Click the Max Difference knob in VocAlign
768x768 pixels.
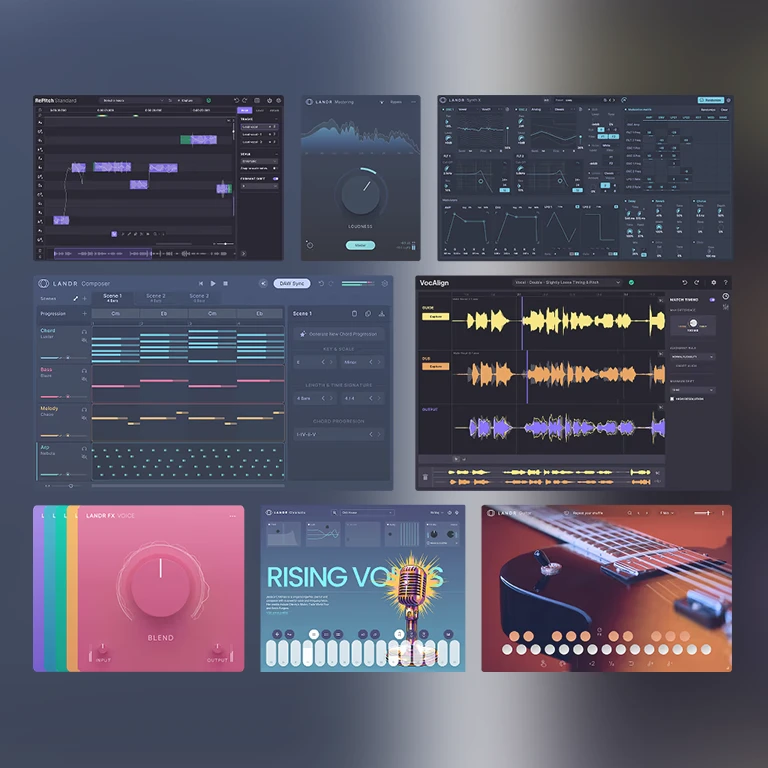click(693, 323)
